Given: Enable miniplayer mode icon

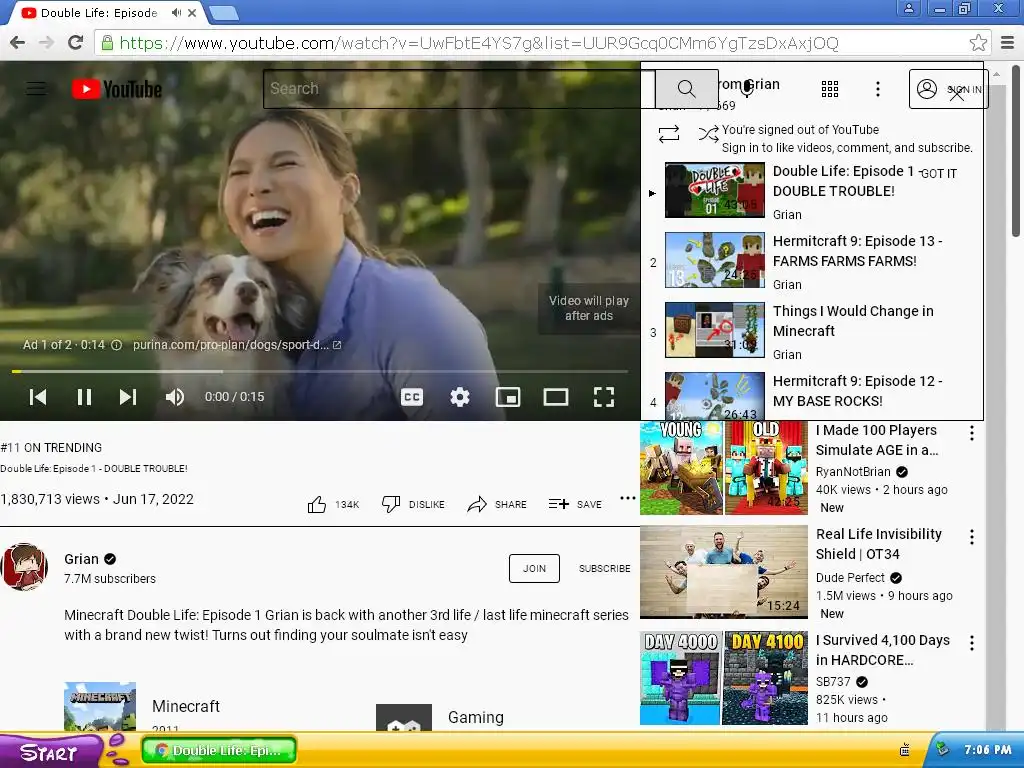Looking at the screenshot, I should 507,397.
